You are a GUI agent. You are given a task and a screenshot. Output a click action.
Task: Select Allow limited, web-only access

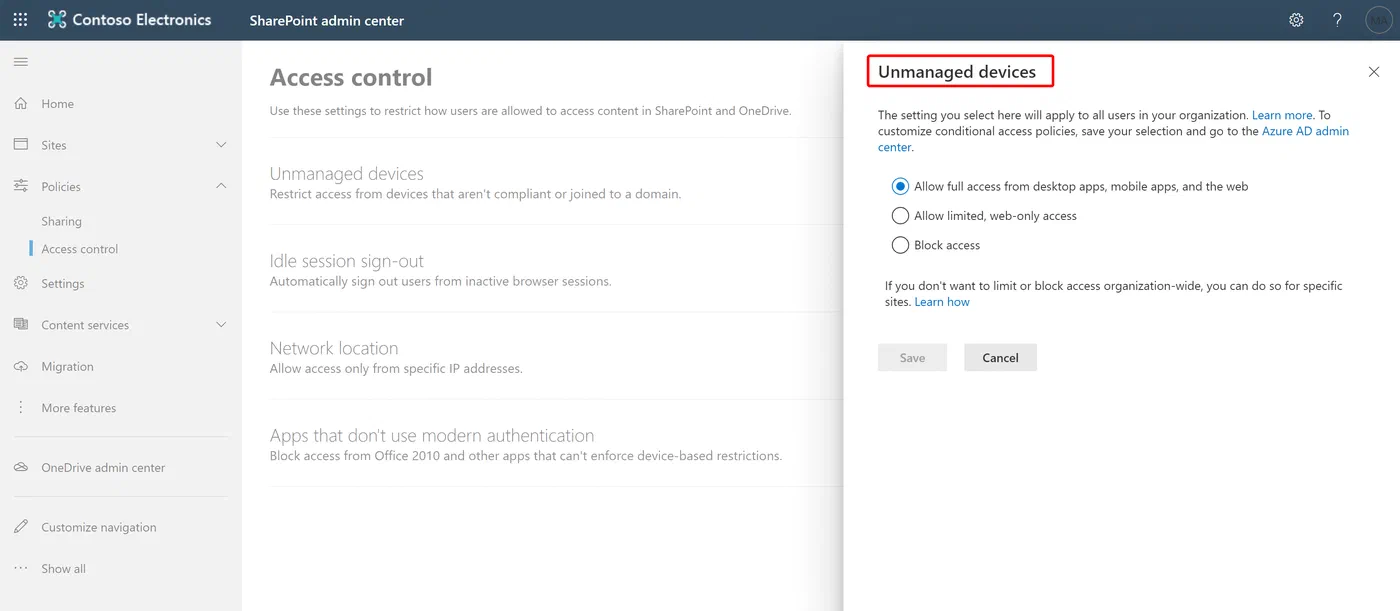[x=900, y=215]
